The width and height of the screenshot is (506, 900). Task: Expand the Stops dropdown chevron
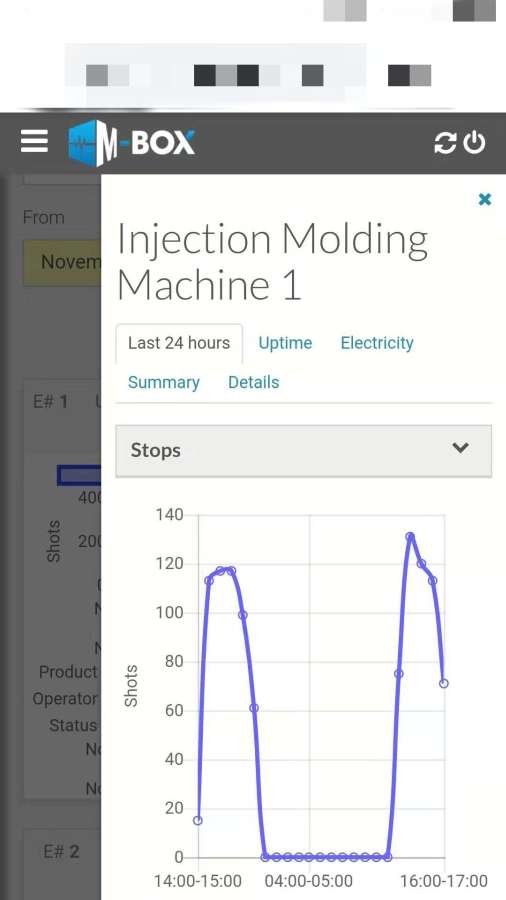(x=460, y=448)
